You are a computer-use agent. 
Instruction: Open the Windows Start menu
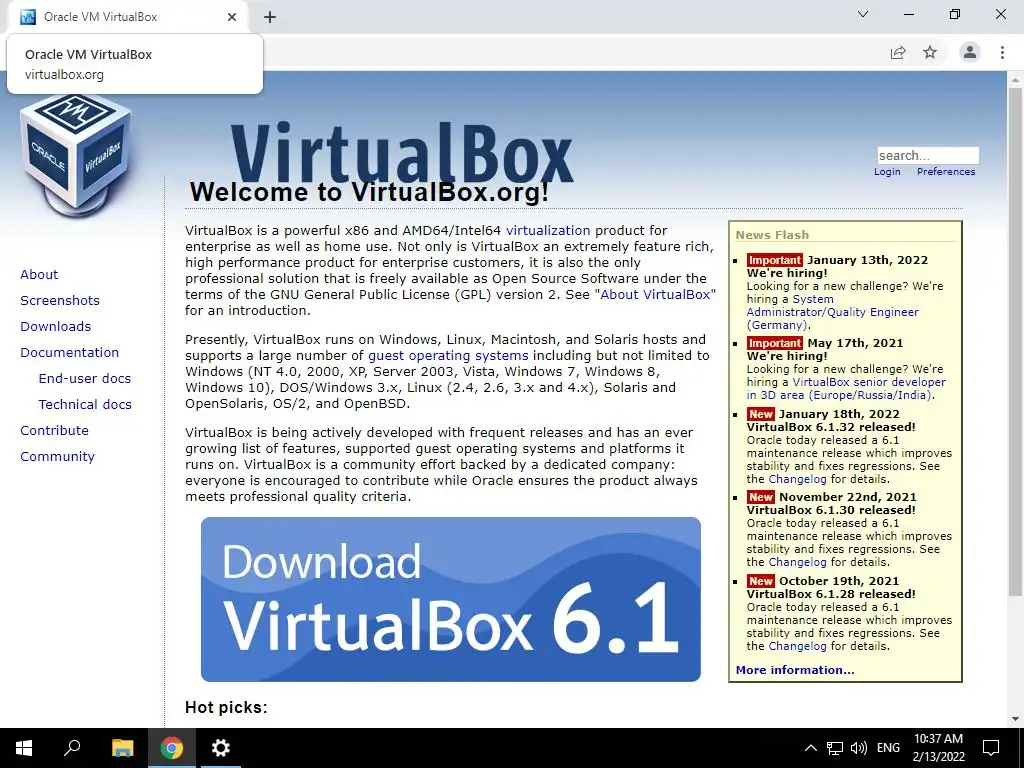tap(24, 748)
